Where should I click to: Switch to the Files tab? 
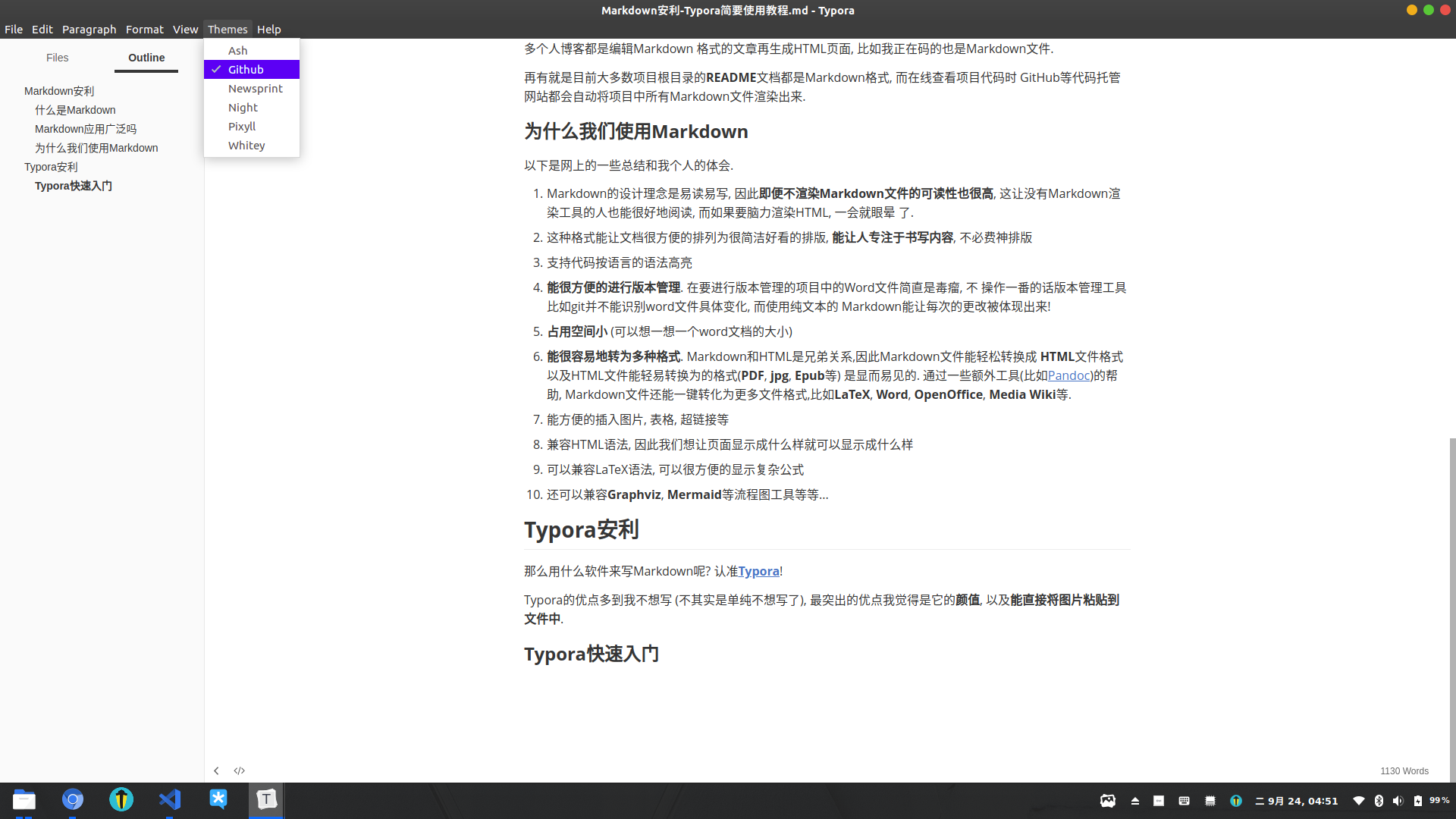[57, 58]
